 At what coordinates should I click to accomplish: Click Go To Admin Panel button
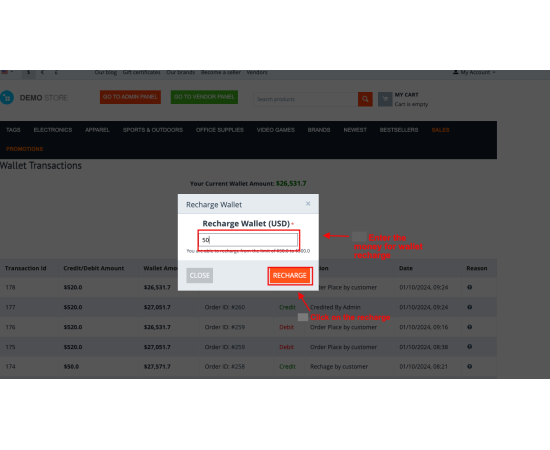[130, 97]
